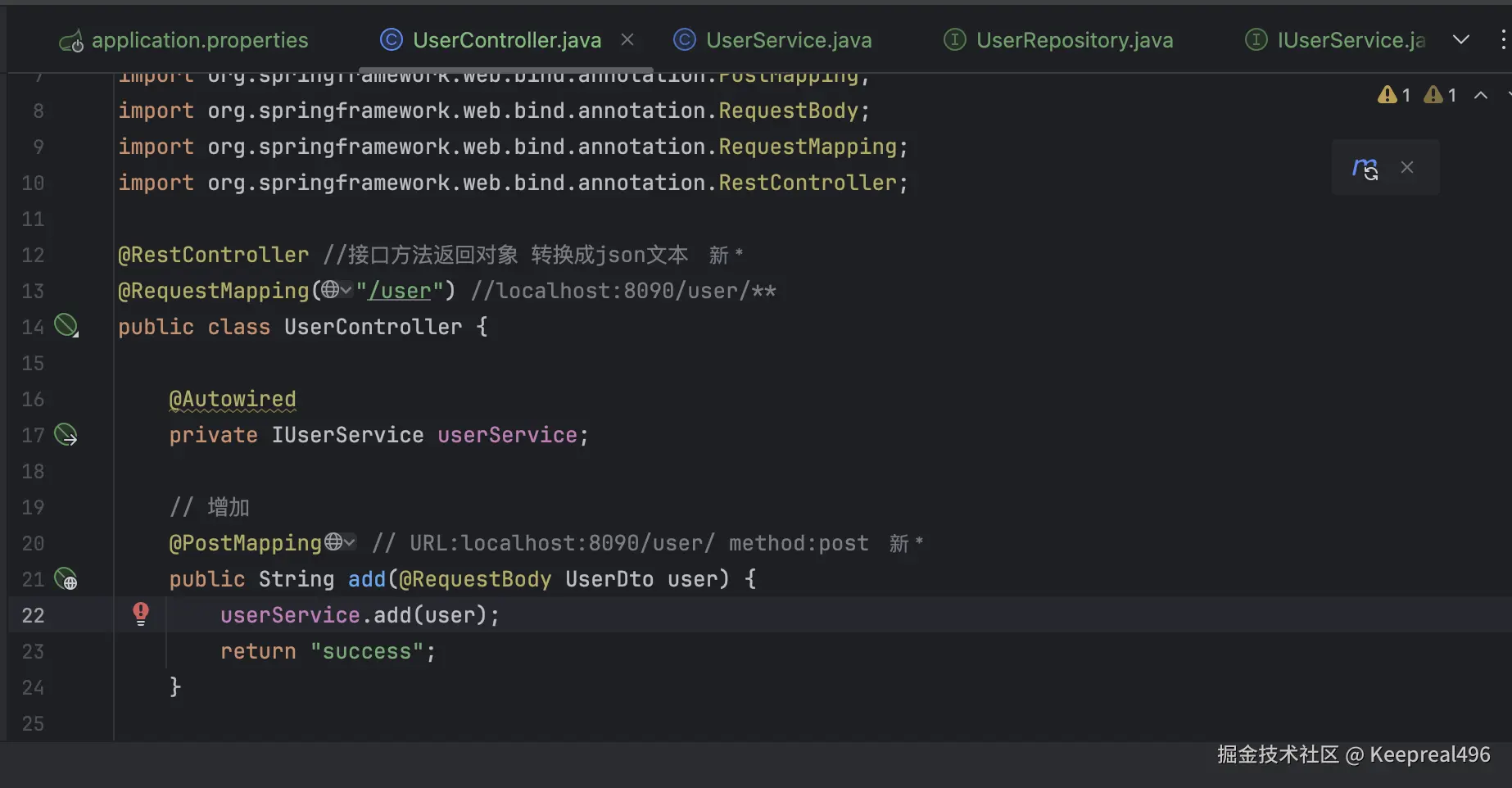Close the UserController.java tab
Screen dimensions: 1512x788
tap(627, 39)
